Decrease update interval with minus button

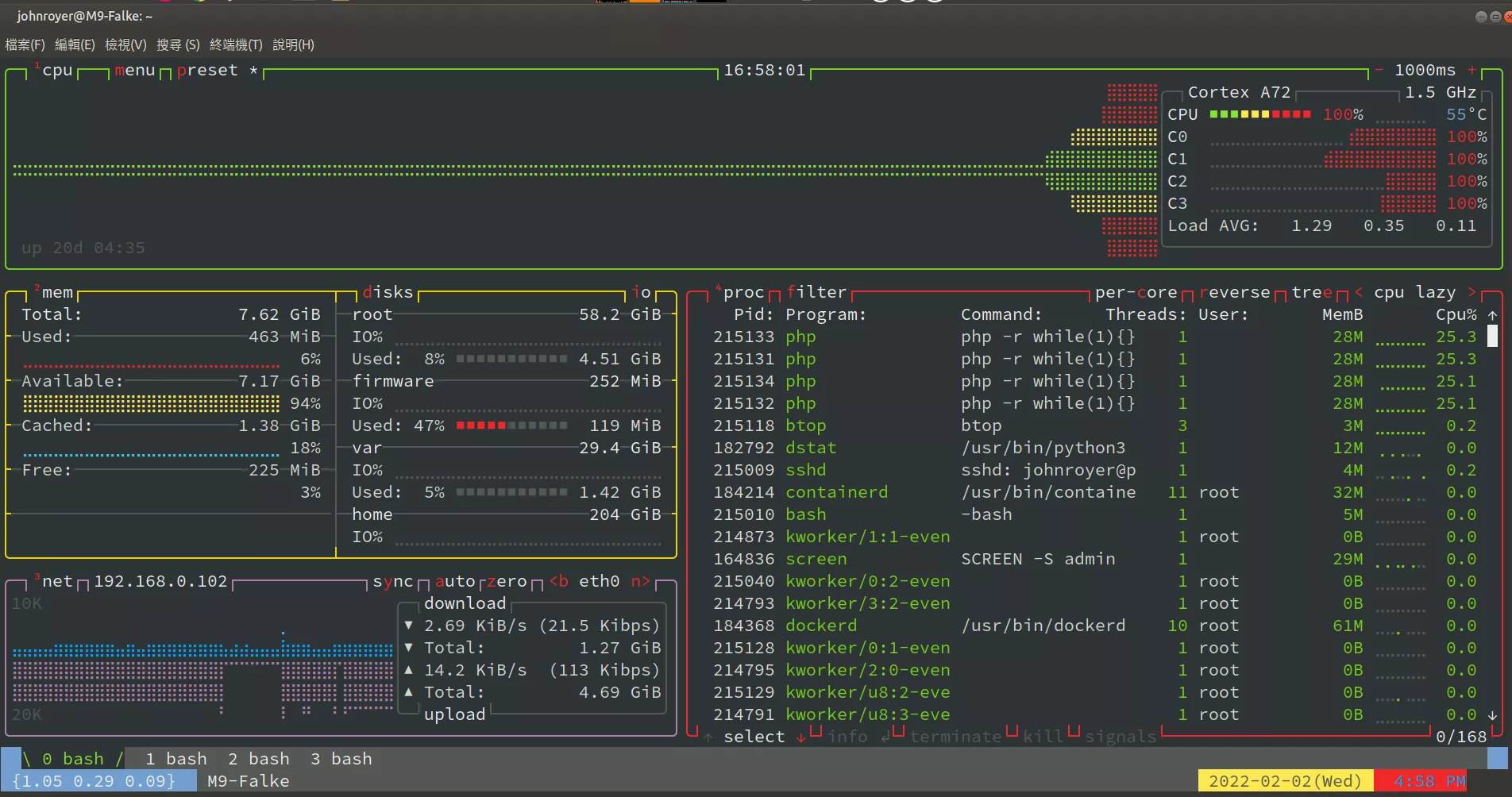click(1379, 70)
